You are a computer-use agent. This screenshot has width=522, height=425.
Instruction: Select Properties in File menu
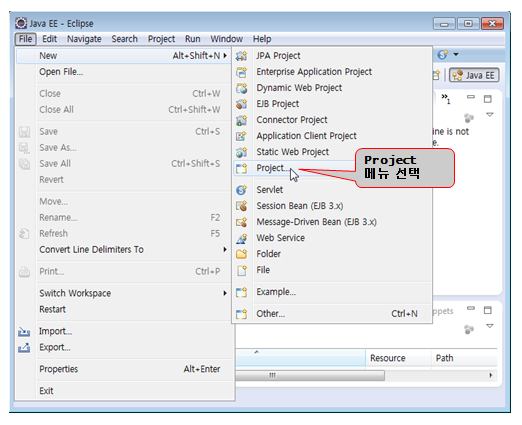(x=124, y=369)
